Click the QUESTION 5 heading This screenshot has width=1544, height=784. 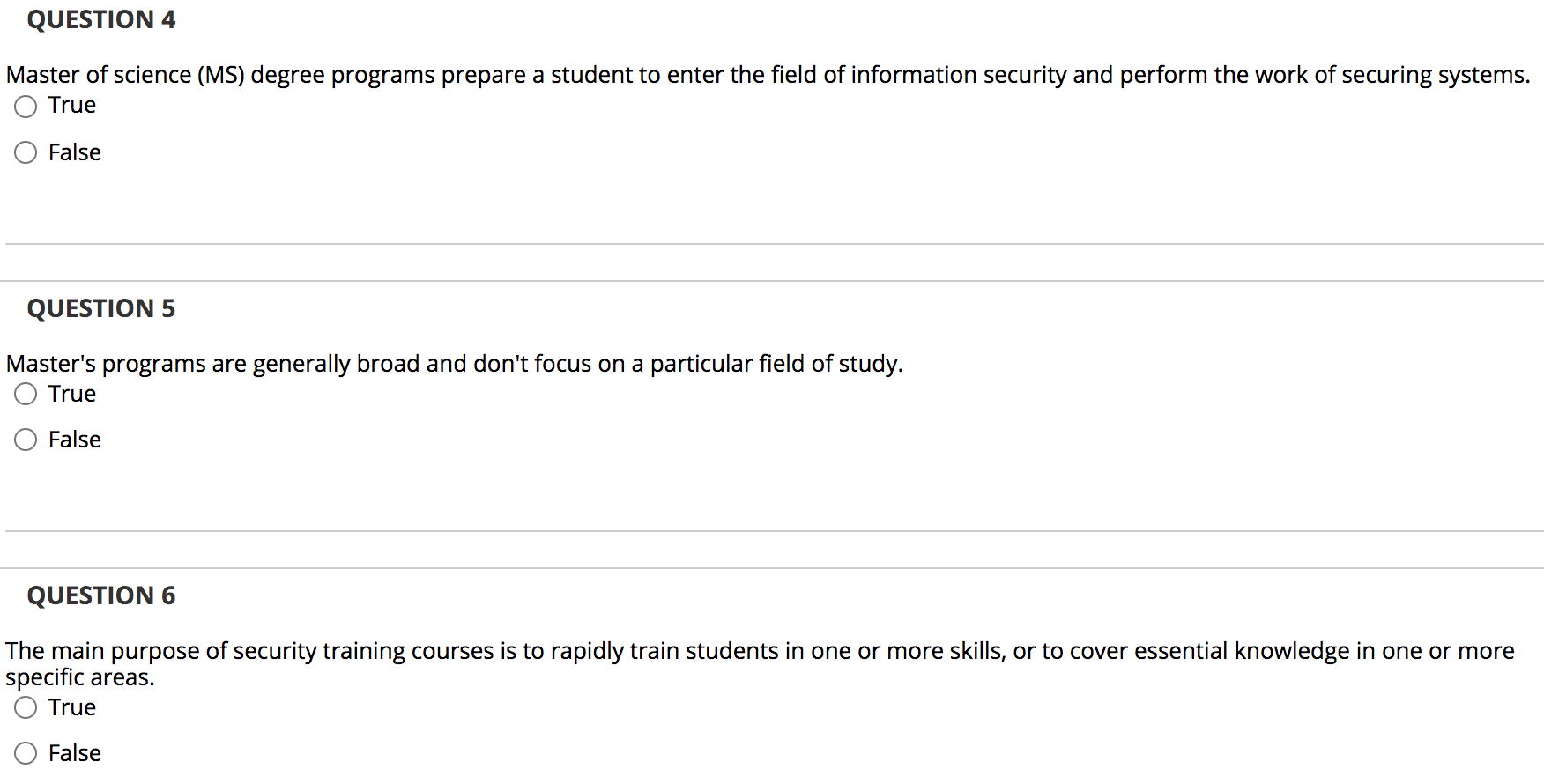(101, 308)
